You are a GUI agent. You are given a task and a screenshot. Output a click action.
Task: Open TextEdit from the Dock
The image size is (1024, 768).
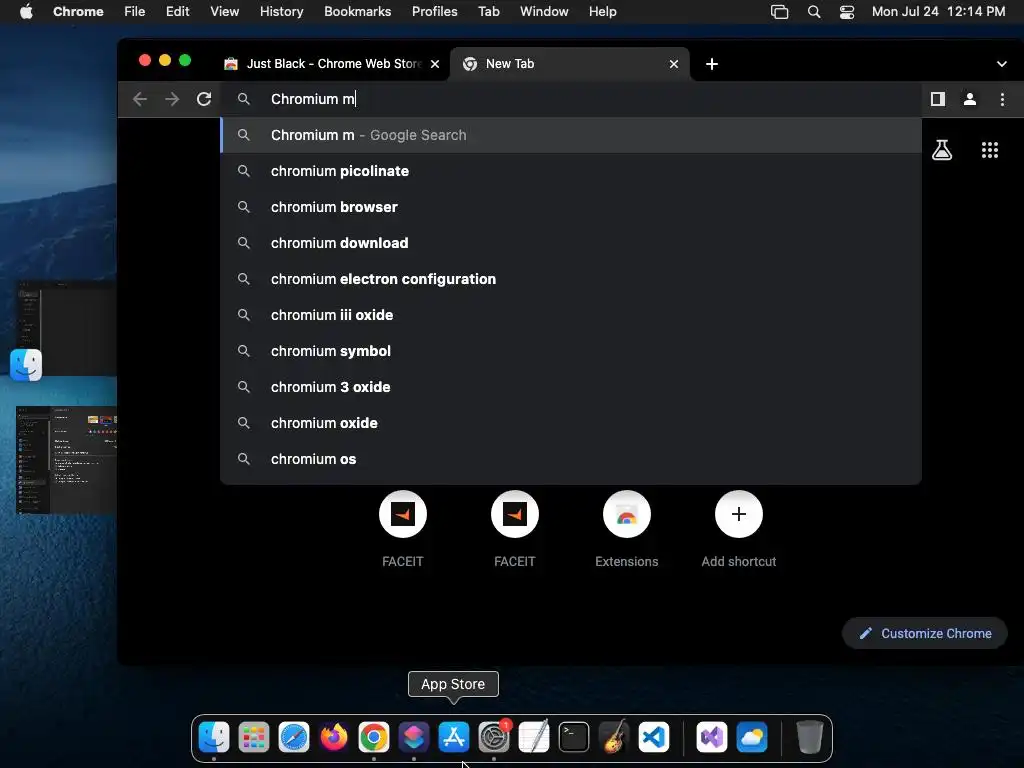point(534,737)
